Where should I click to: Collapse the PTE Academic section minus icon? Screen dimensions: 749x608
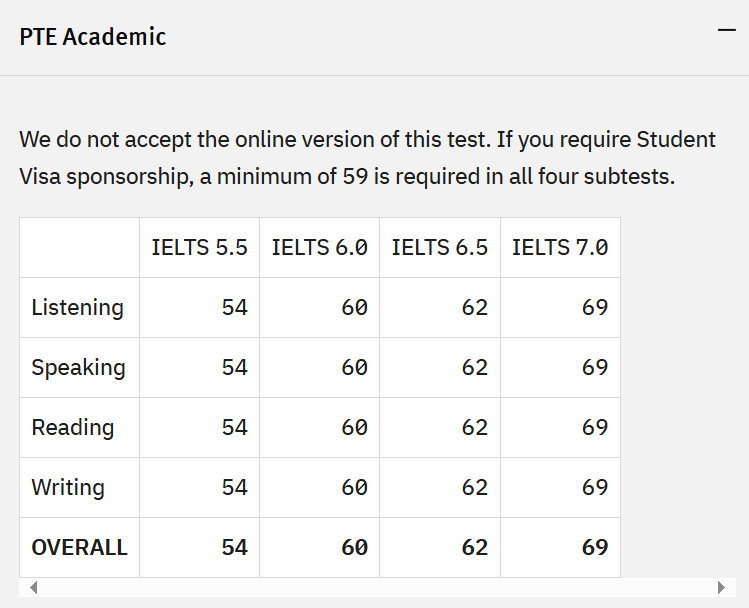[x=727, y=31]
